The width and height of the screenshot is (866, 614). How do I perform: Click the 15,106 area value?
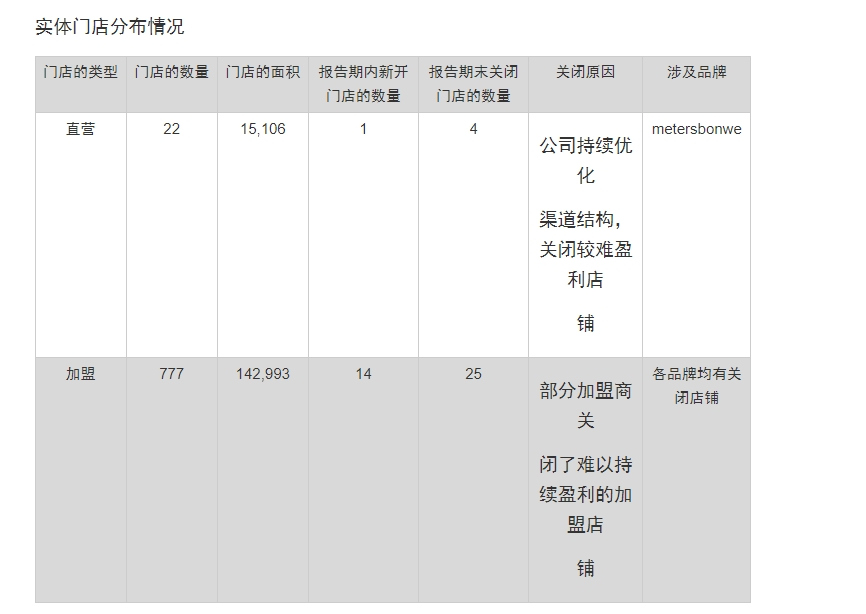(x=263, y=129)
